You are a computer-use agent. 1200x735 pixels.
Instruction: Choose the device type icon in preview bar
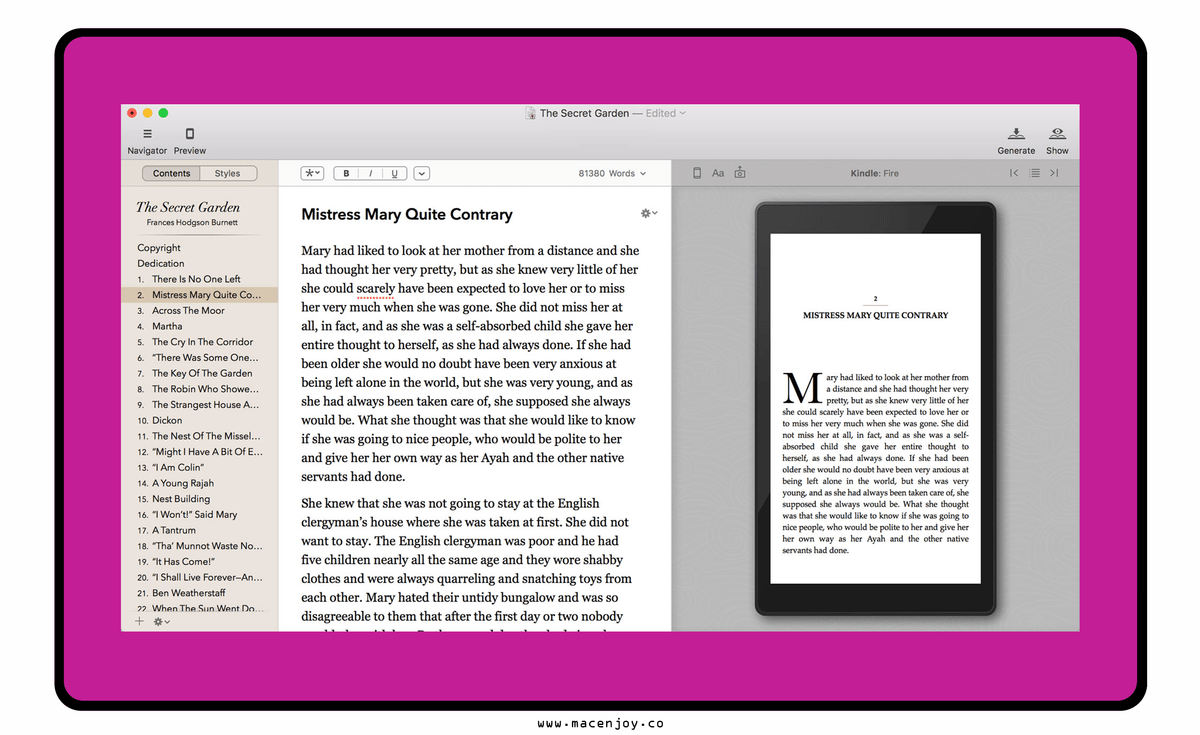(x=697, y=173)
